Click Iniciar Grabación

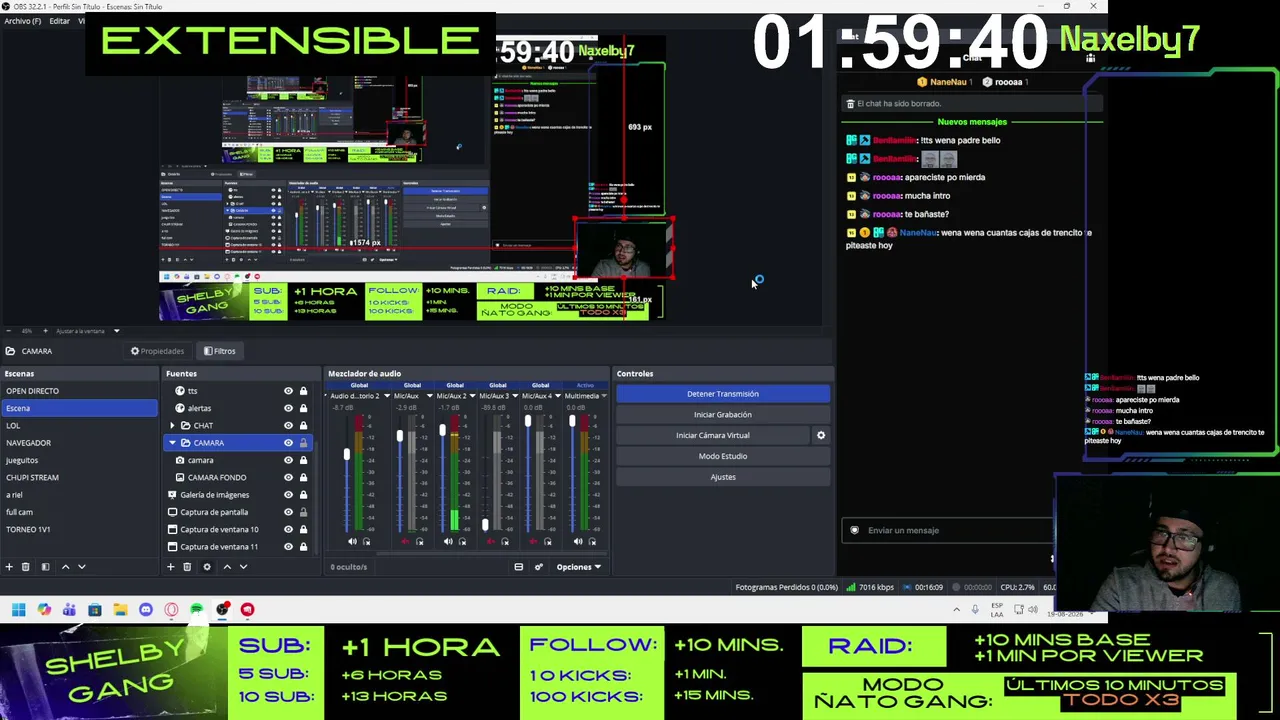point(722,415)
